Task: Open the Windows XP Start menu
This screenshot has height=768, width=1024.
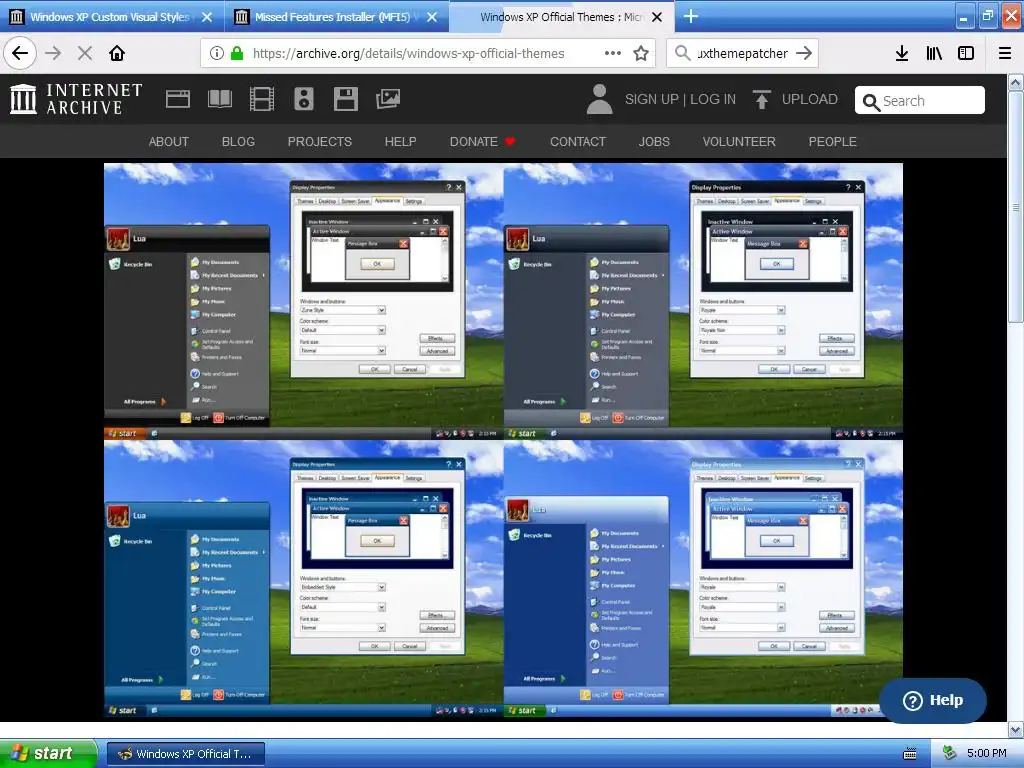Action: (48, 754)
